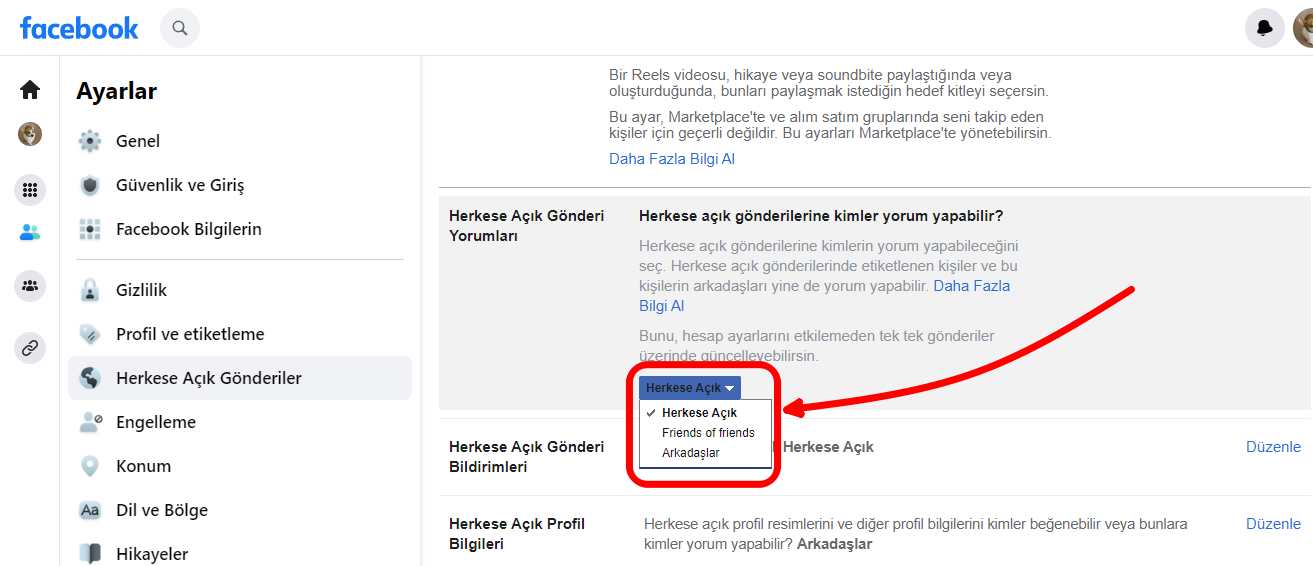1313x566 pixels.
Task: Open the Groups icon in left rail
Action: tap(30, 287)
